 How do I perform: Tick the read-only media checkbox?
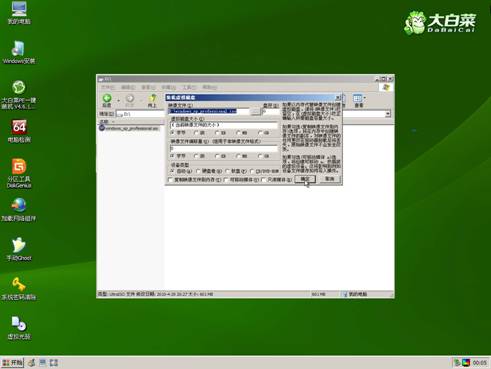(264, 180)
